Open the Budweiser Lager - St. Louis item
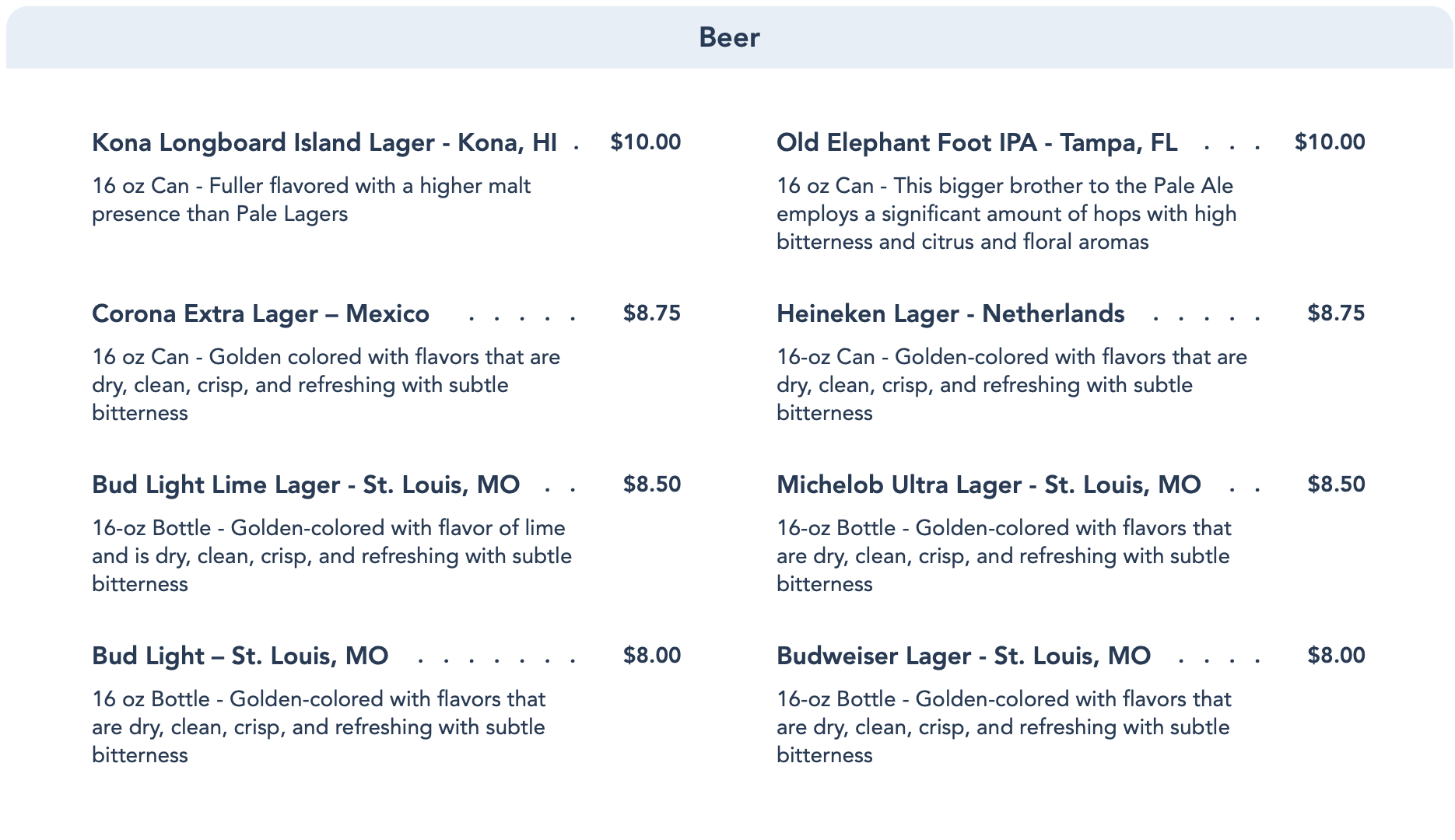Image resolution: width=1455 pixels, height=840 pixels. click(x=963, y=656)
